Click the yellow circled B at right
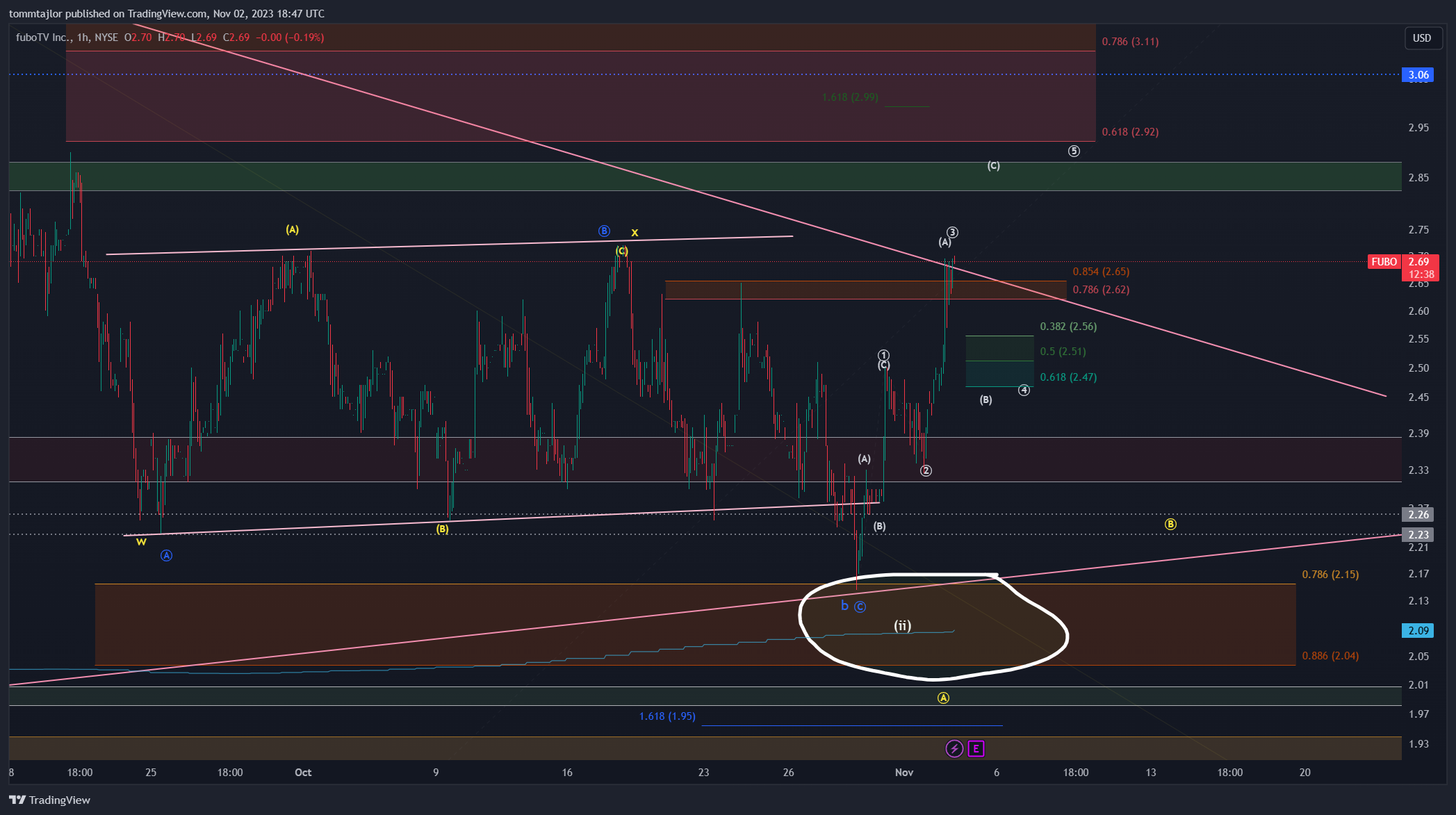The height and width of the screenshot is (815, 1456). point(1170,524)
